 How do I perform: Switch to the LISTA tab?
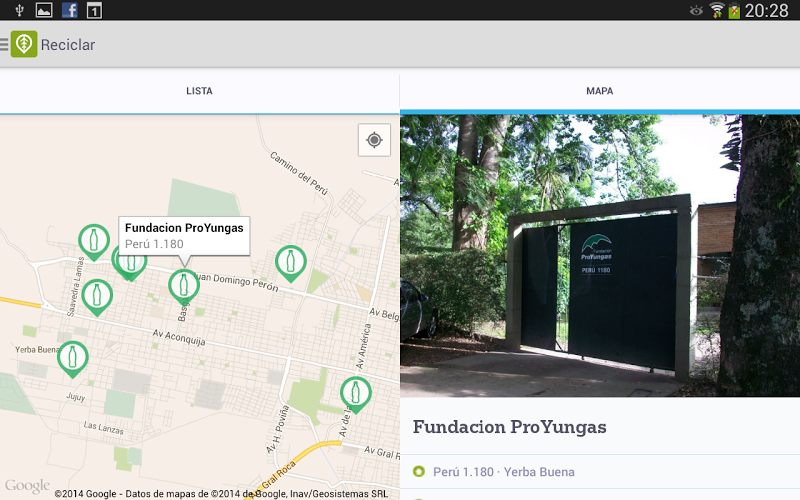pyautogui.click(x=199, y=91)
